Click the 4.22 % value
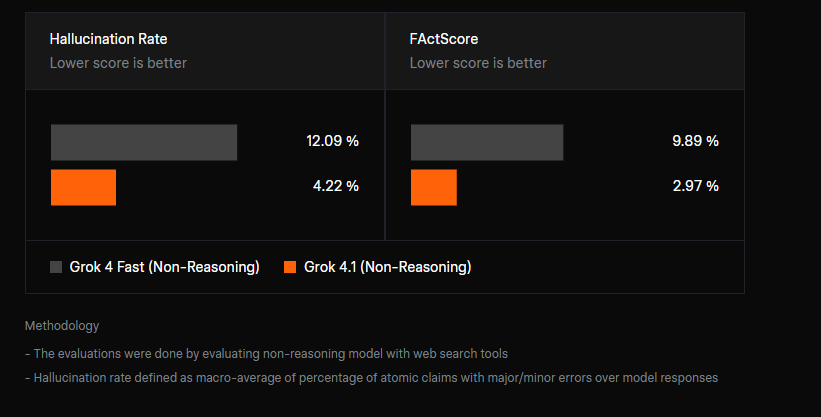Image resolution: width=821 pixels, height=417 pixels. coord(336,186)
